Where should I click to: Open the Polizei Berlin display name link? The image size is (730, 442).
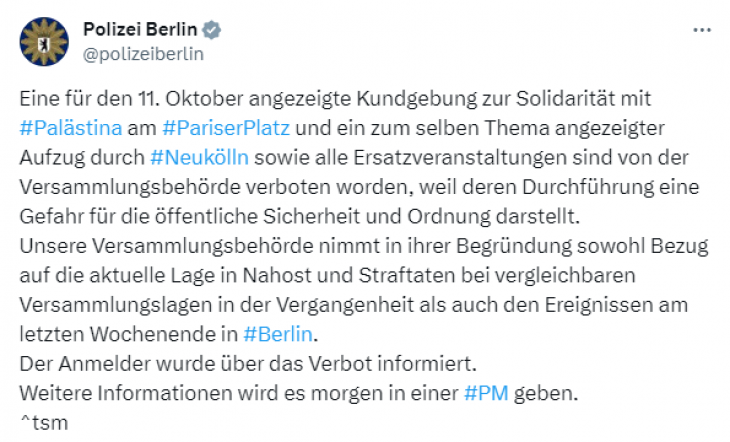coord(140,29)
